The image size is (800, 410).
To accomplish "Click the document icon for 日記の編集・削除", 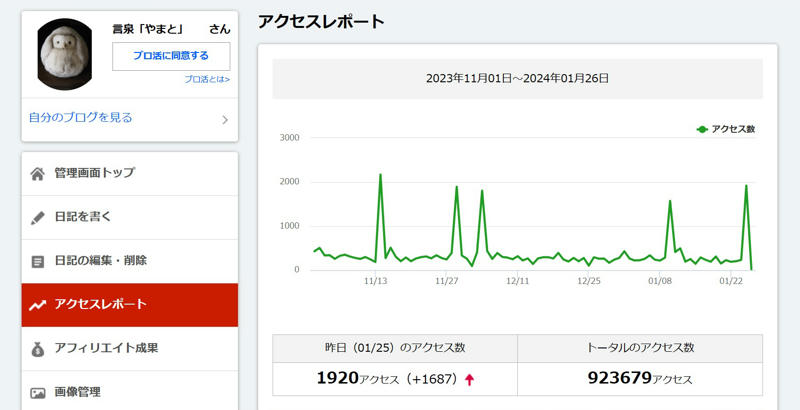I will click(38, 261).
